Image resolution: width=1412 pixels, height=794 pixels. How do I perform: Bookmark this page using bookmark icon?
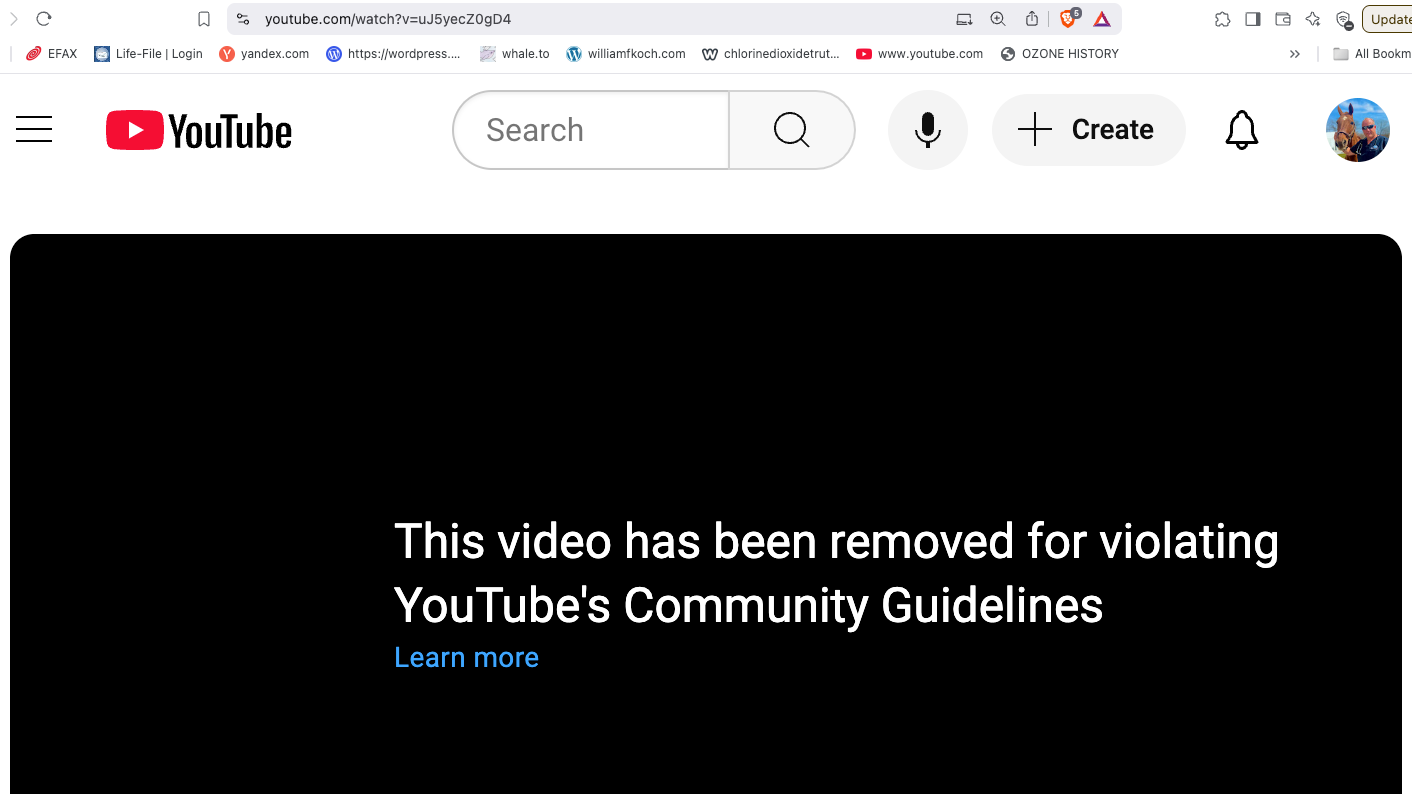coord(204,19)
